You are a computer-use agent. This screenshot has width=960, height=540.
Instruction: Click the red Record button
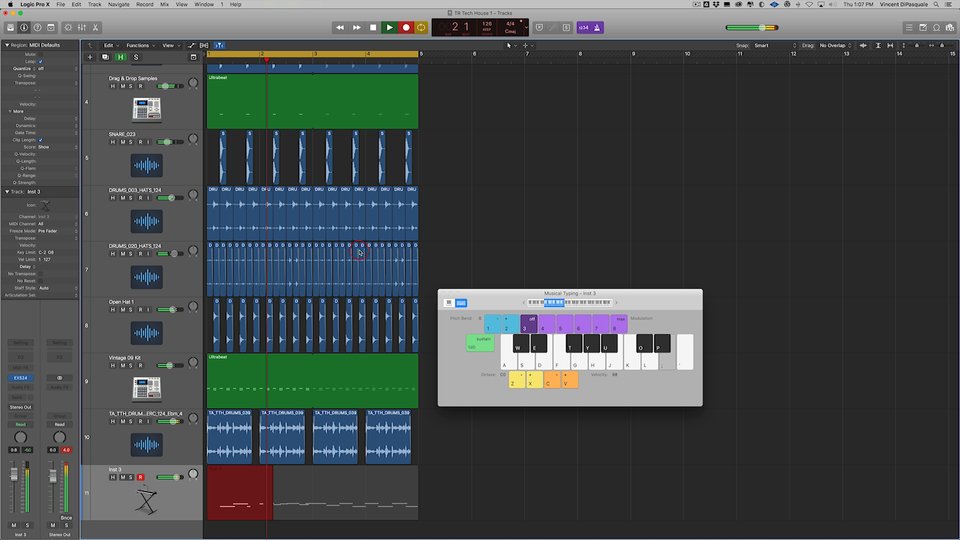pos(405,28)
